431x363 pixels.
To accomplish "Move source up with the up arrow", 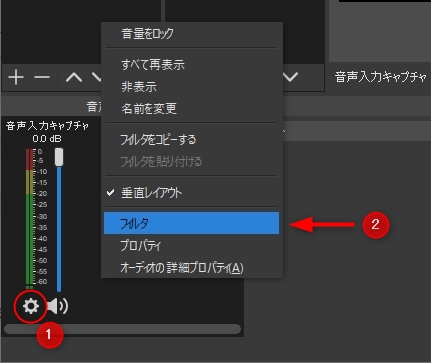I will tap(74, 77).
